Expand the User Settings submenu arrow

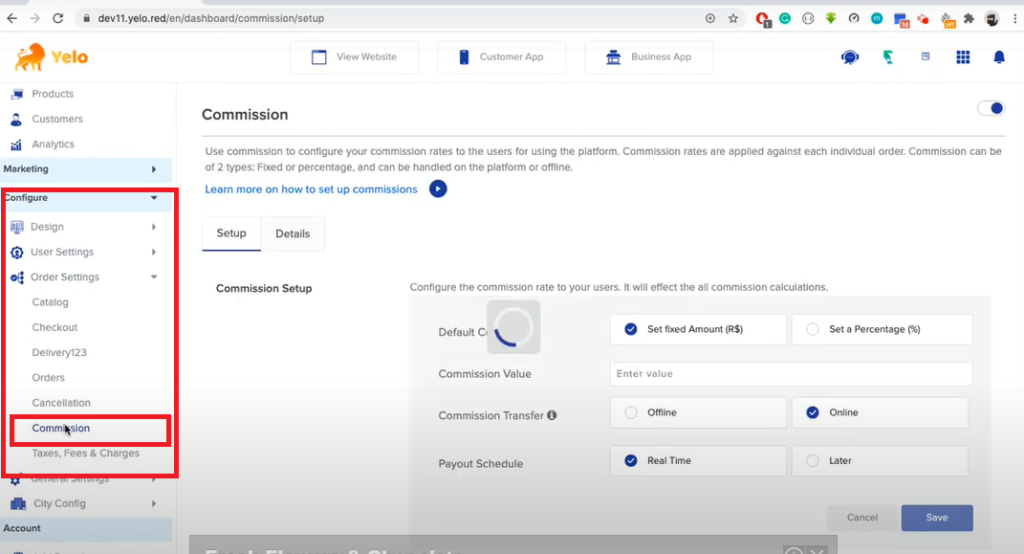(153, 252)
